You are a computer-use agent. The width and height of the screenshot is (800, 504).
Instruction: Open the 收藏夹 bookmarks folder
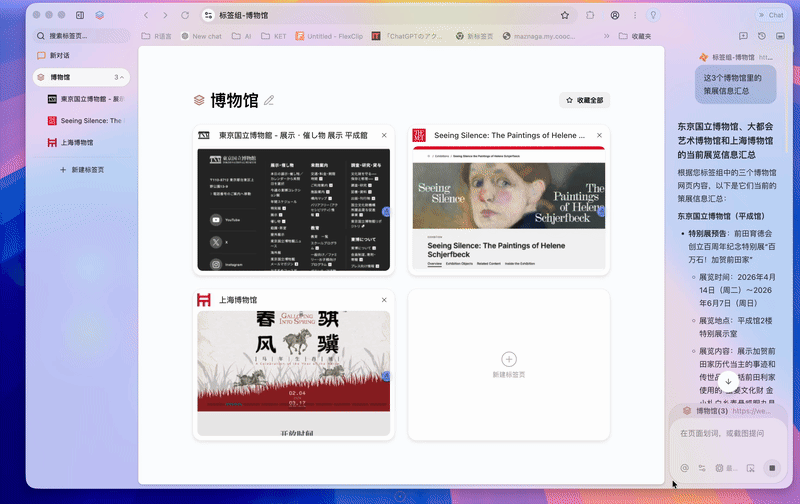point(635,36)
